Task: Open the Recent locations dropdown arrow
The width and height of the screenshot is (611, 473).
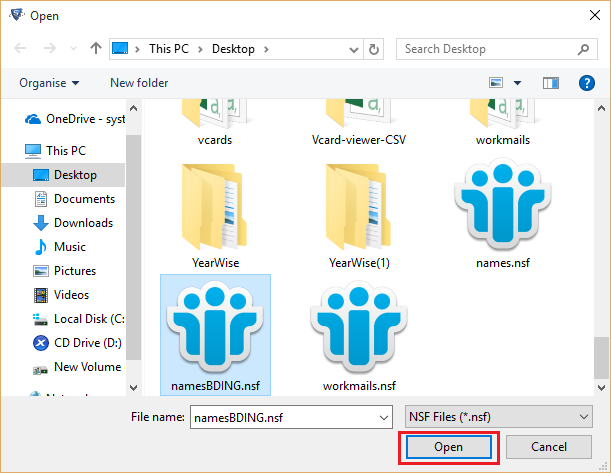Action: tap(73, 49)
